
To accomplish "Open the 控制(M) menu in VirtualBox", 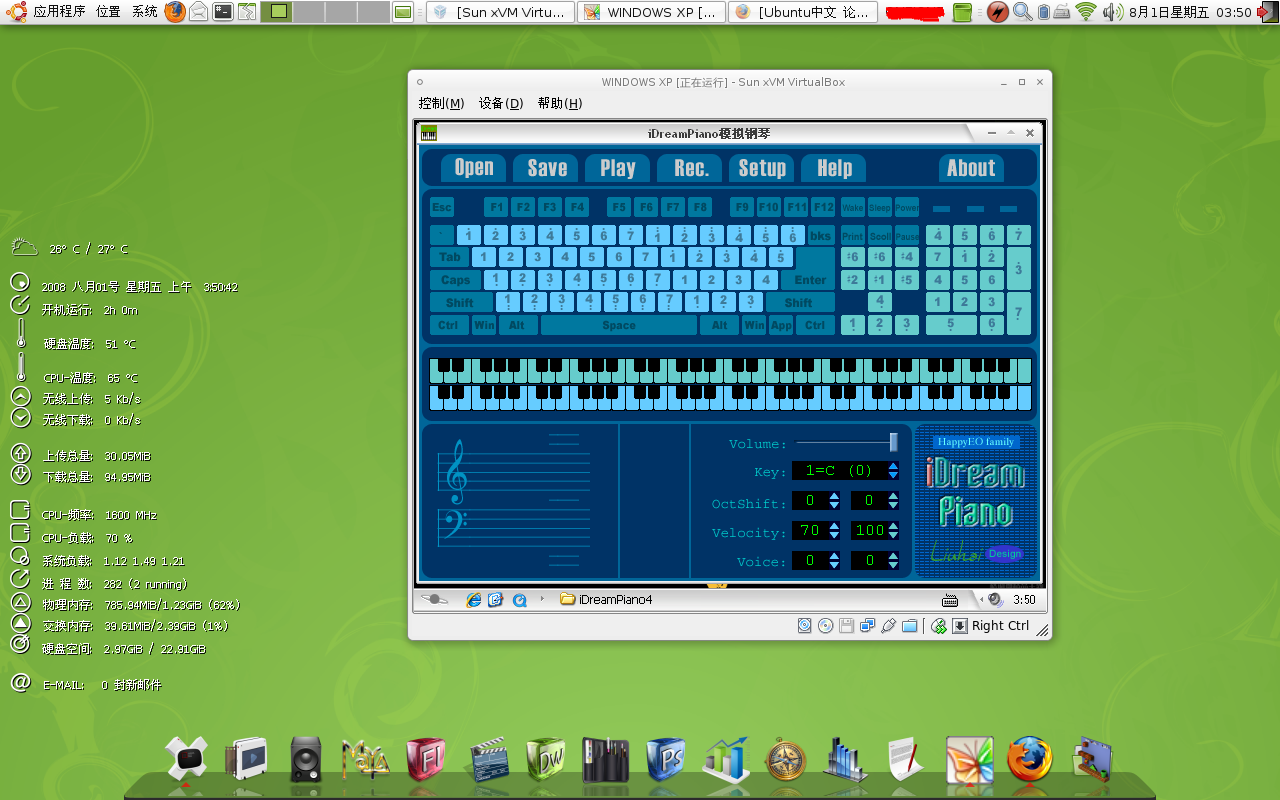I will 441,103.
